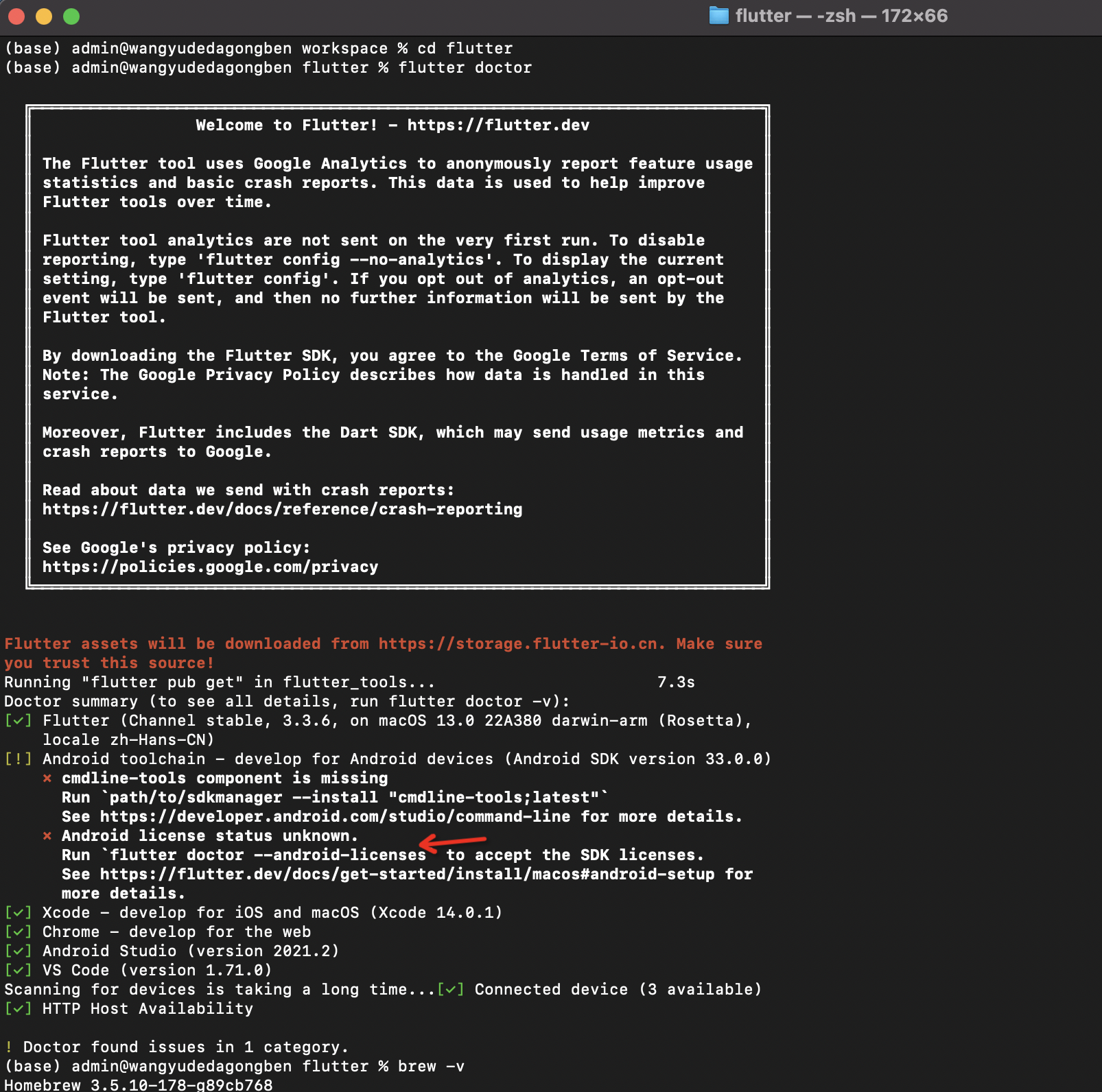Viewport: 1102px width, 1092px height.
Task: Click 'Running "flutter pub get"' line
Action: point(220,682)
